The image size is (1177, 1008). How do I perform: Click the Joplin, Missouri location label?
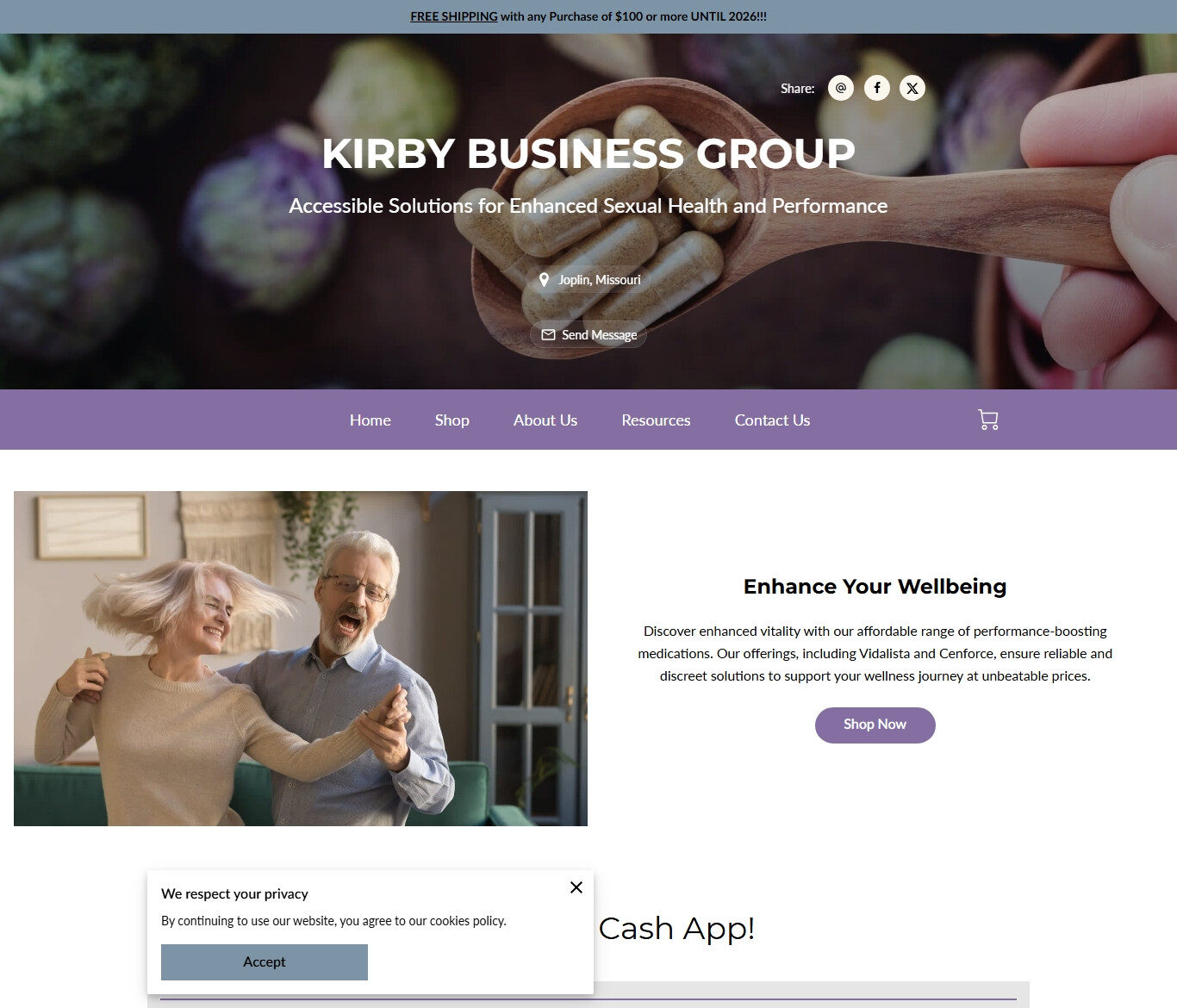tap(600, 280)
